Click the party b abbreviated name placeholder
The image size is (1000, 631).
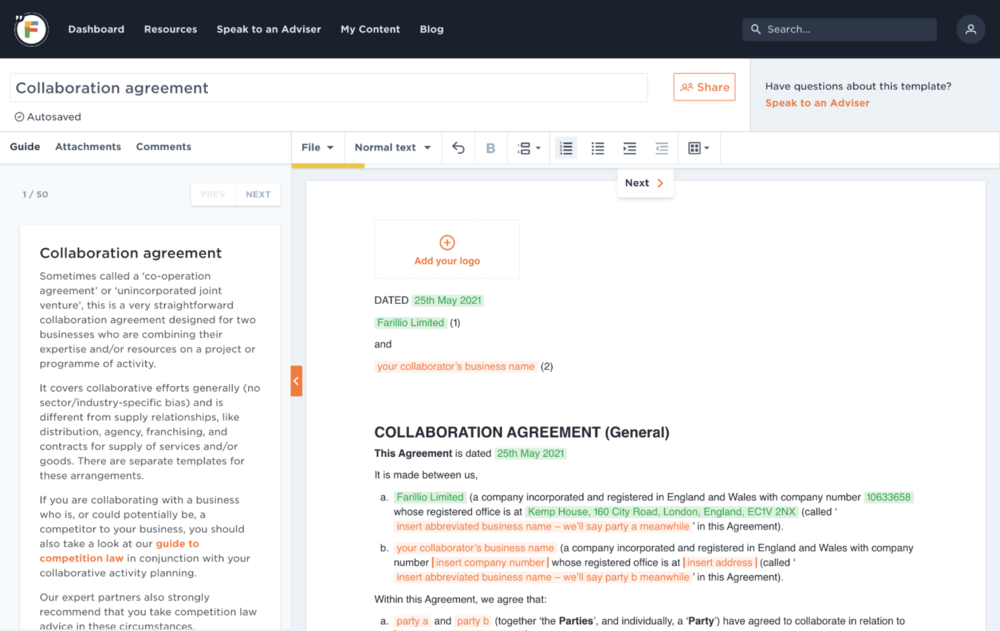[543, 577]
